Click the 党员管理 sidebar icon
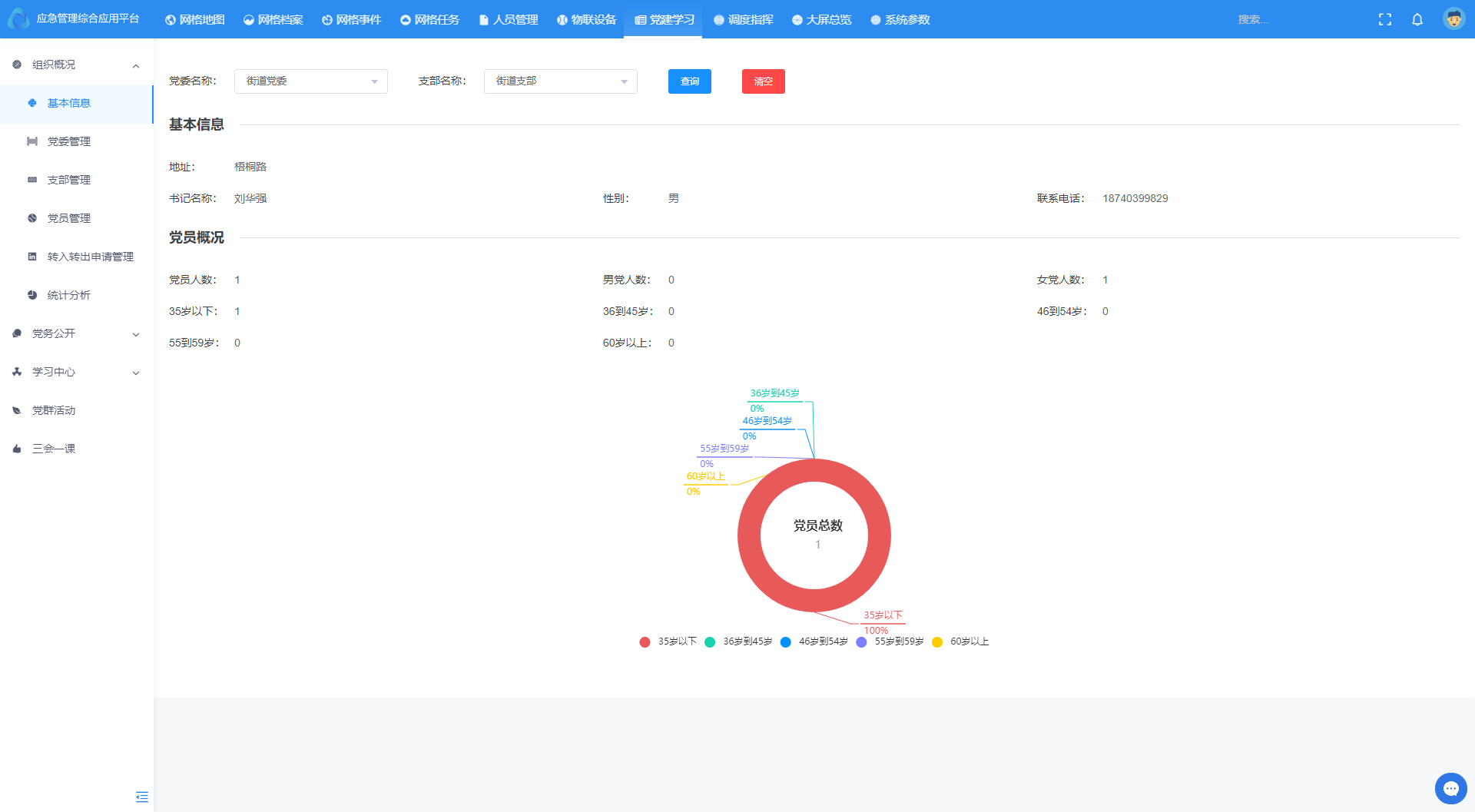Screen dimensions: 1475x812 [32, 218]
